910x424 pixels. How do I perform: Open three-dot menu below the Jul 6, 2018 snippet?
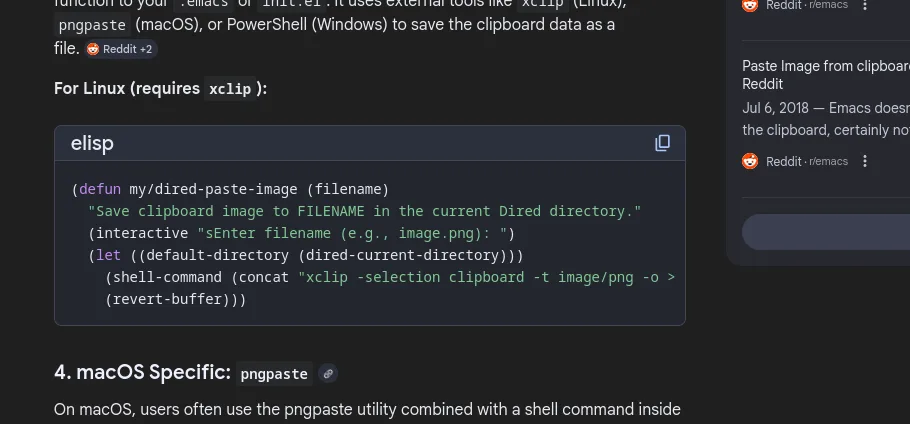coord(865,161)
